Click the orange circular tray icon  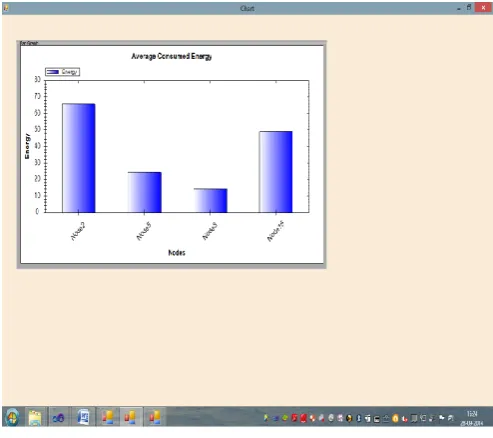click(395, 418)
